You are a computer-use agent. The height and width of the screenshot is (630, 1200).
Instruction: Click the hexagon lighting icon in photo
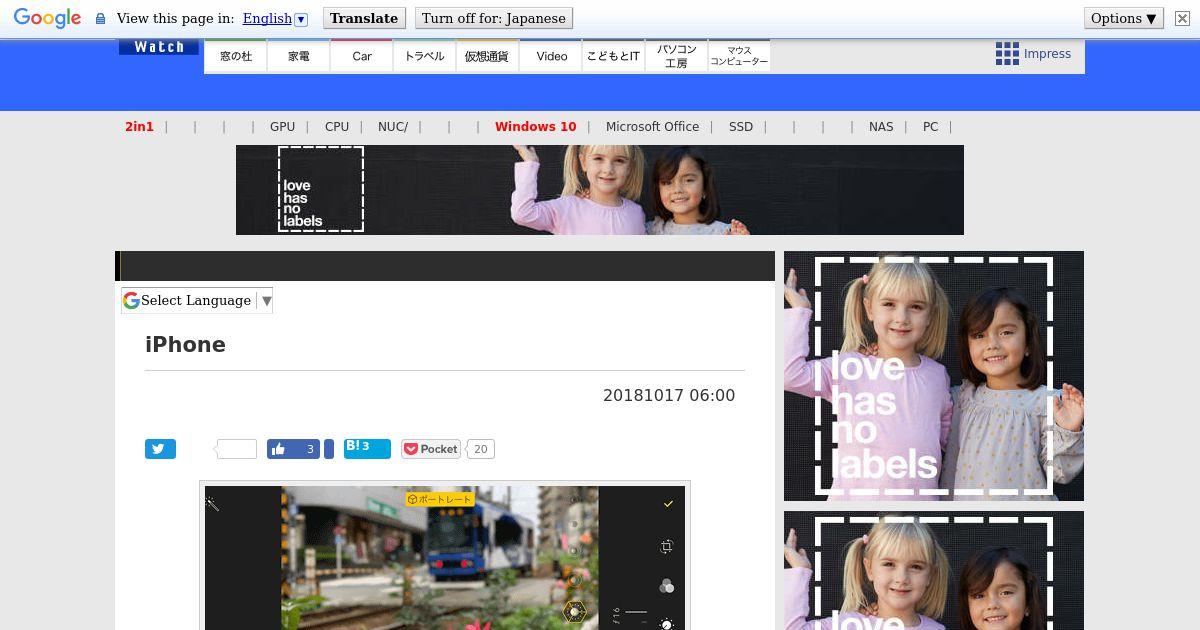pyautogui.click(x=574, y=612)
